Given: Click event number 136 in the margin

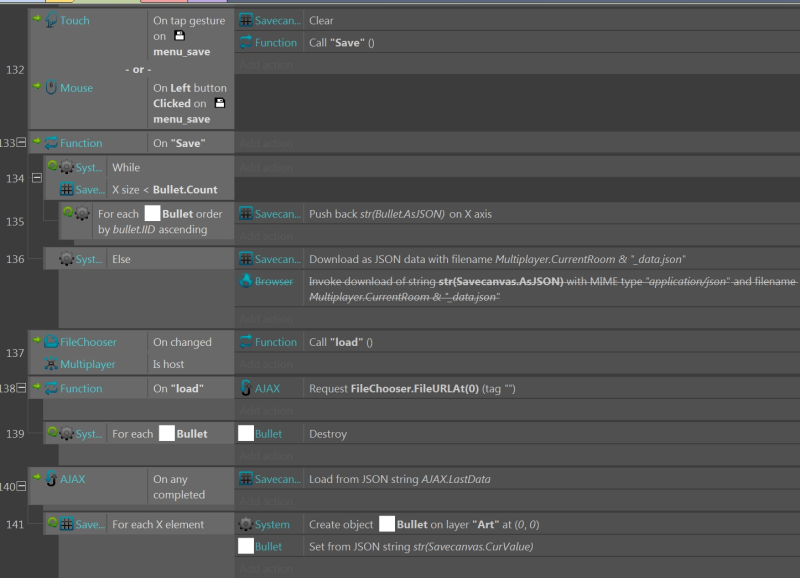Looking at the screenshot, I should (x=15, y=259).
